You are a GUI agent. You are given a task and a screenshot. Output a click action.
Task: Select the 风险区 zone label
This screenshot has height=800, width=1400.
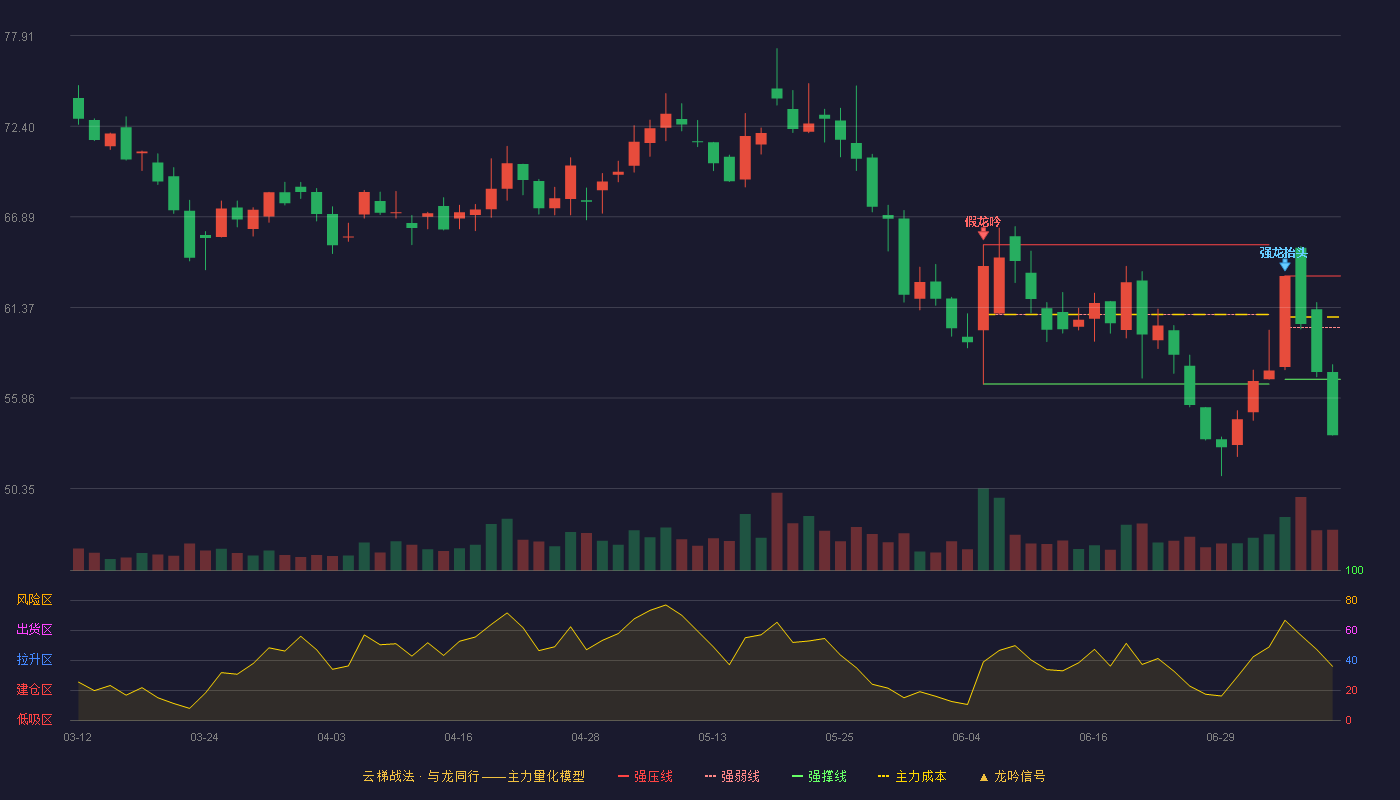[34, 600]
